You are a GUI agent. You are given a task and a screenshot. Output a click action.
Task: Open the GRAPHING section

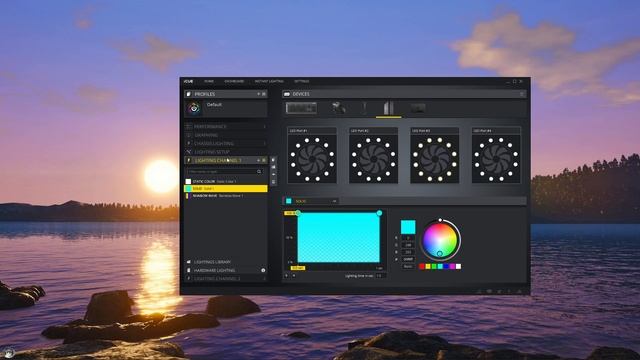point(226,135)
